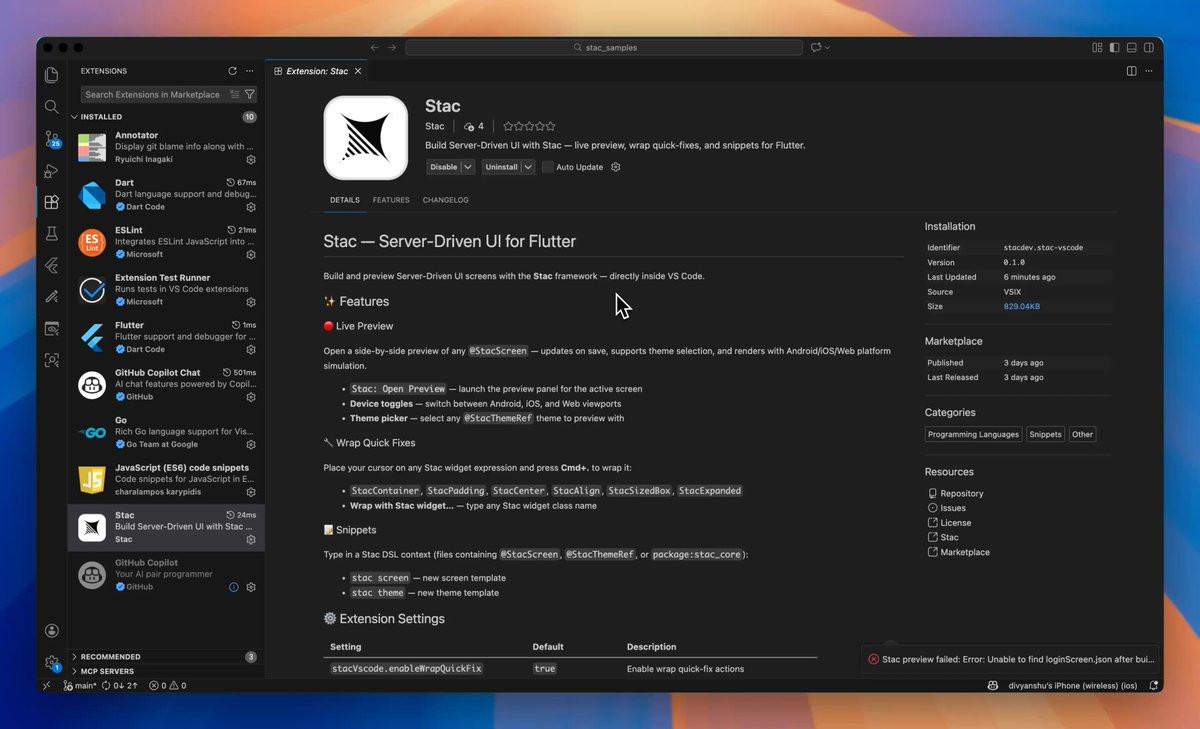Click the Disable button for Stac
The image size is (1200, 729).
[443, 167]
